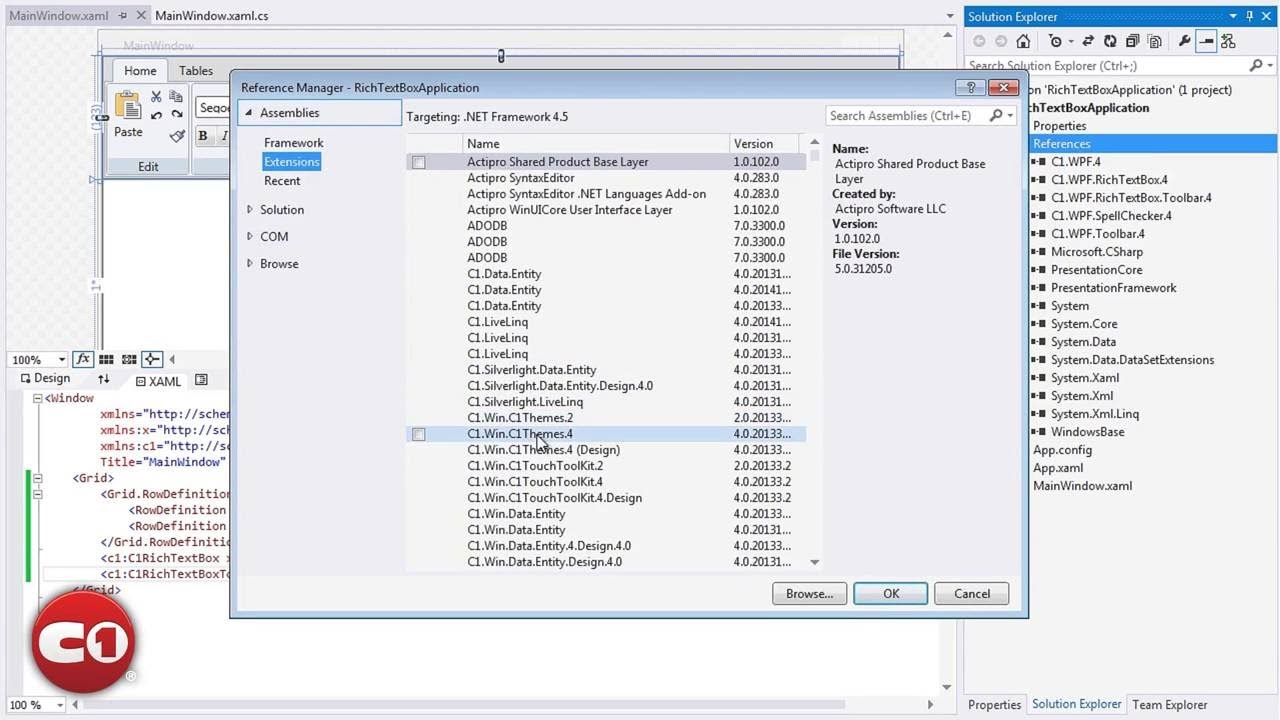The image size is (1280, 720).
Task: Click the Properties wrench icon
Action: pyautogui.click(x=1185, y=41)
